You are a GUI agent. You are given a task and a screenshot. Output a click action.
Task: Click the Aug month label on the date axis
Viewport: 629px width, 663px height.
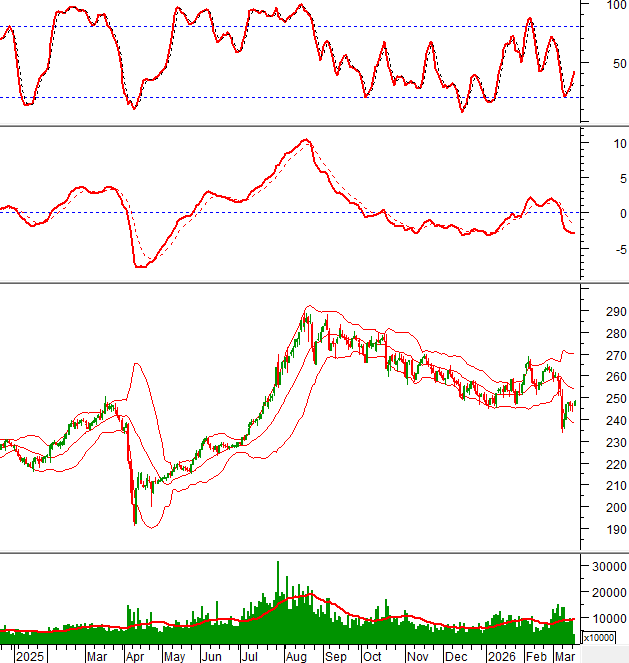[x=296, y=656]
